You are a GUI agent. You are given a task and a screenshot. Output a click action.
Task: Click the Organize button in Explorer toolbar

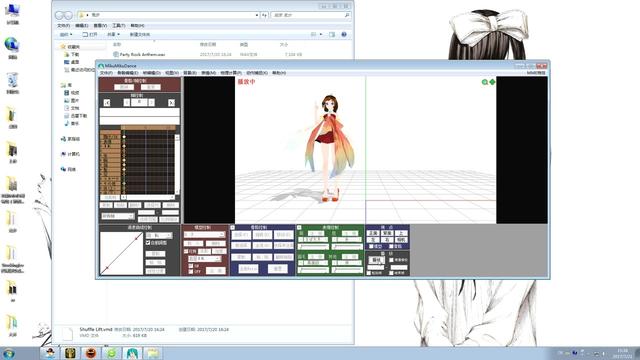point(66,35)
